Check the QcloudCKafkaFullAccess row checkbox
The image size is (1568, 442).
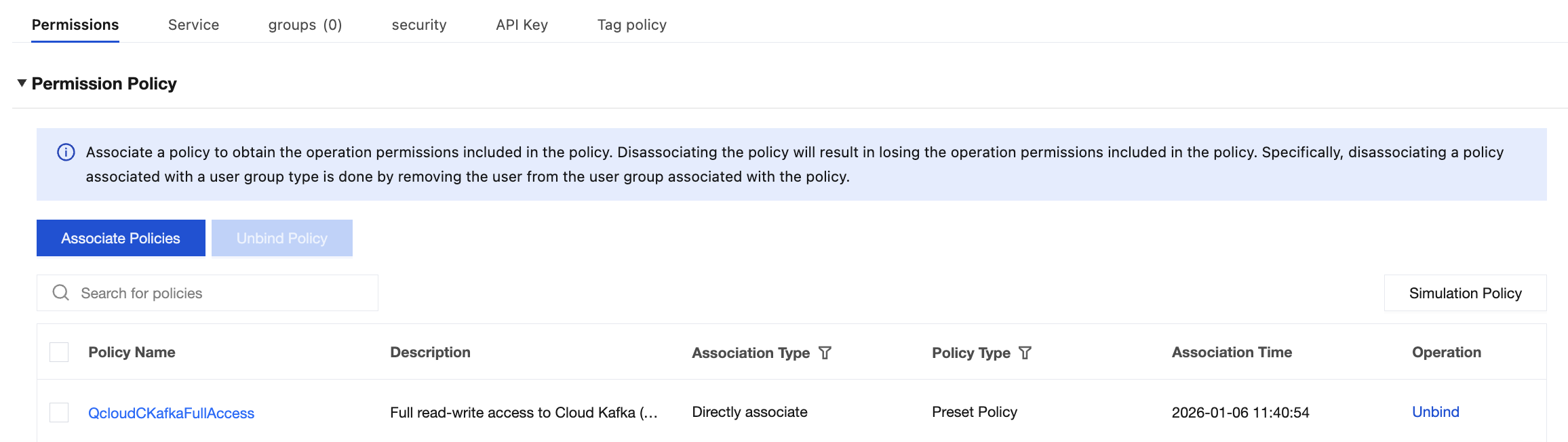click(x=59, y=412)
